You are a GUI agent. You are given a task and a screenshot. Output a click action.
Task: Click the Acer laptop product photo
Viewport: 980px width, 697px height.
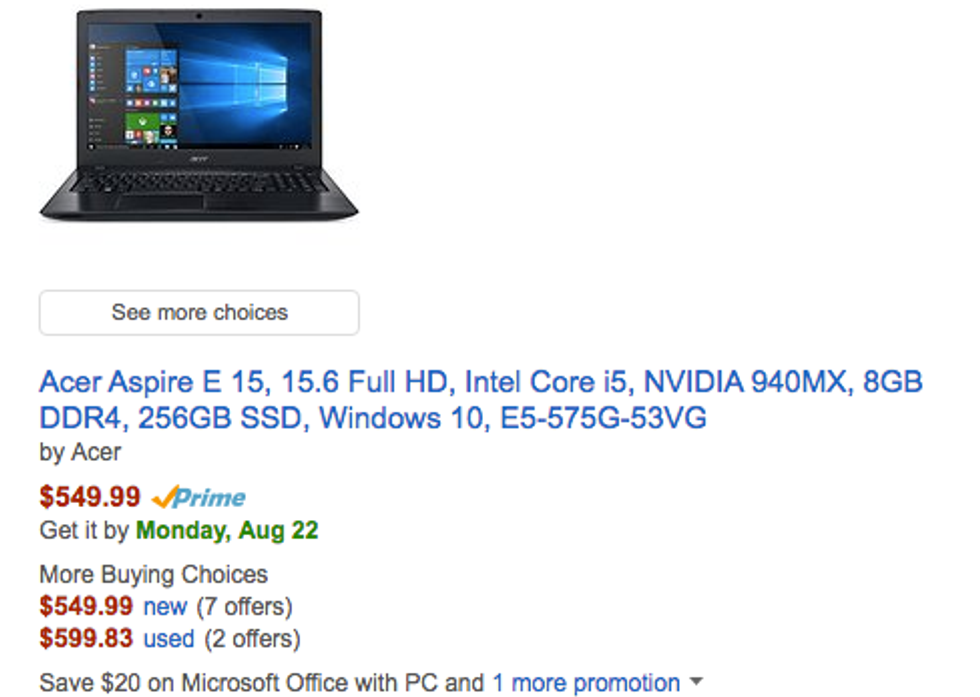click(199, 115)
